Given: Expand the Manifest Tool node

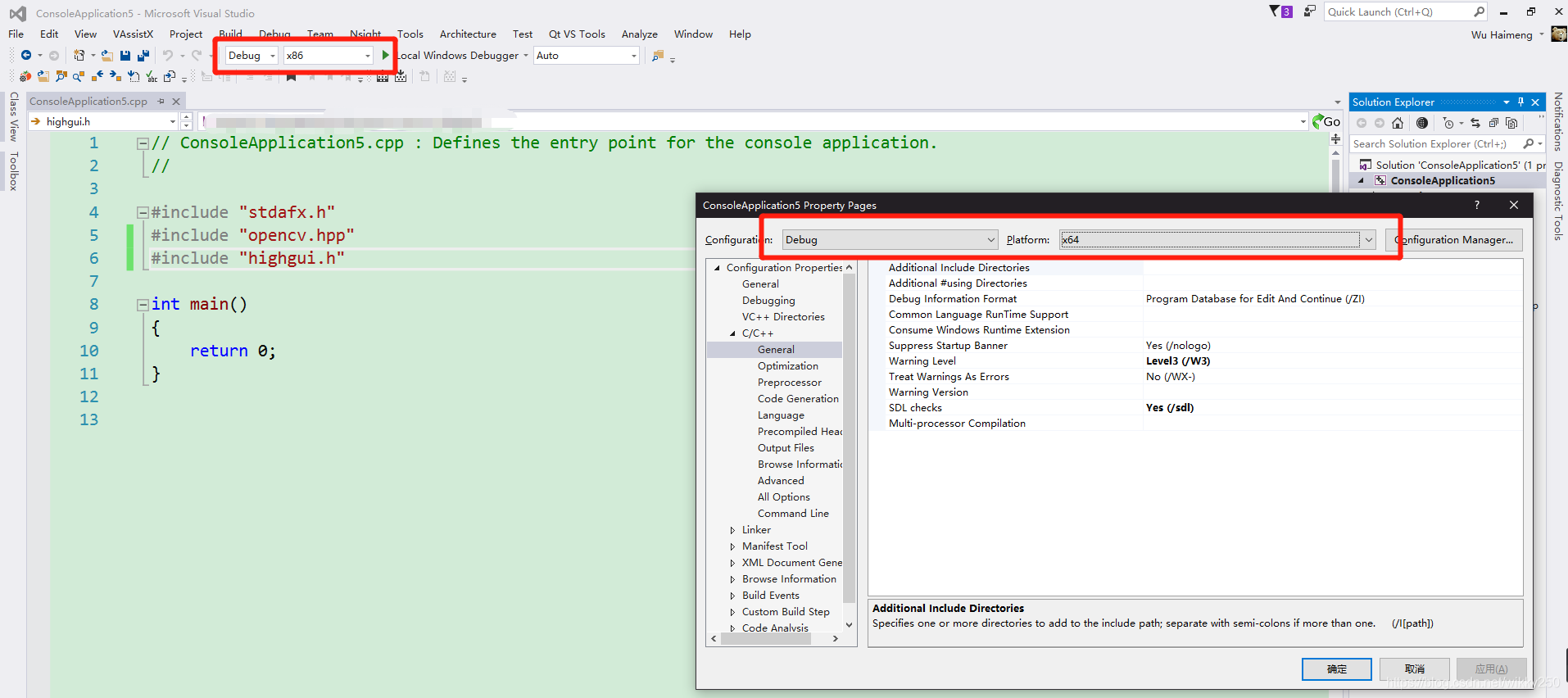Looking at the screenshot, I should point(733,546).
